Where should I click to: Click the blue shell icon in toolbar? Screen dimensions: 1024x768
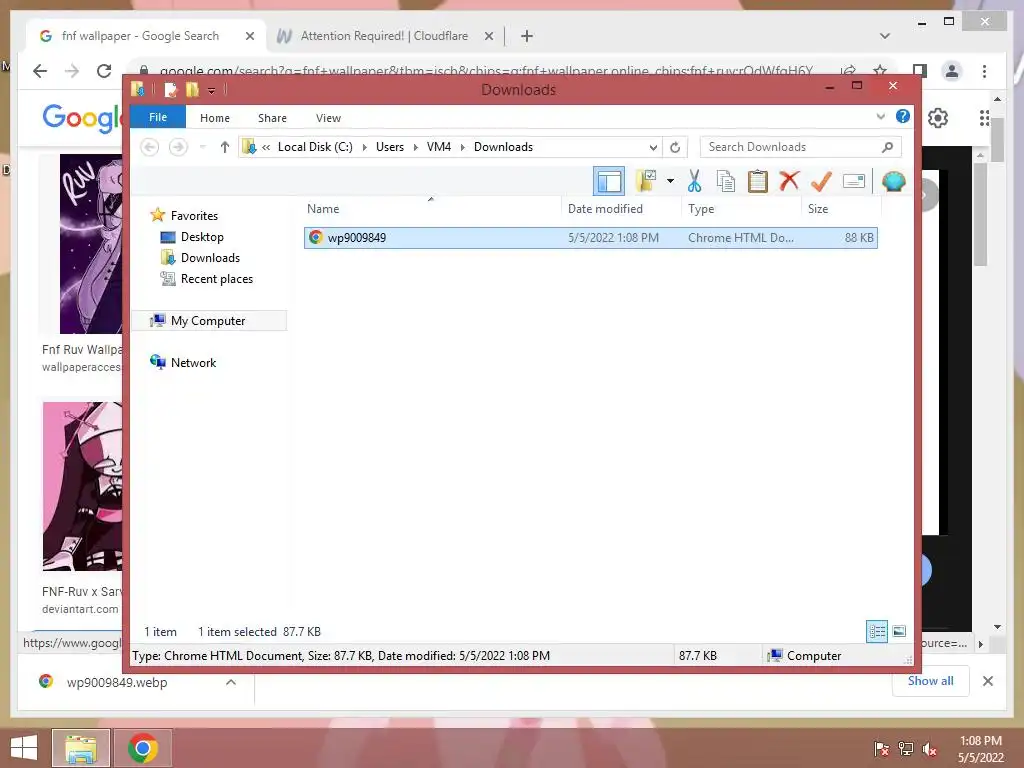click(893, 181)
